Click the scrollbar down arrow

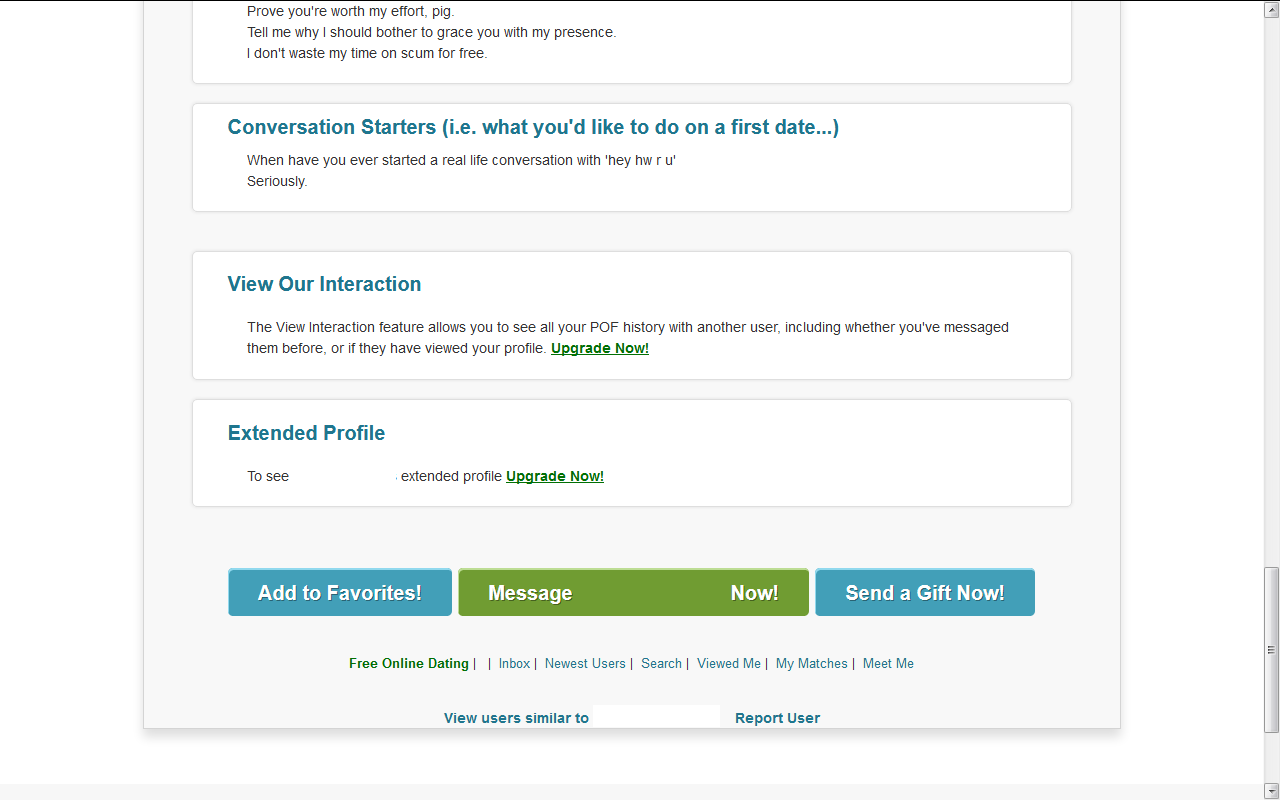coord(1272,791)
